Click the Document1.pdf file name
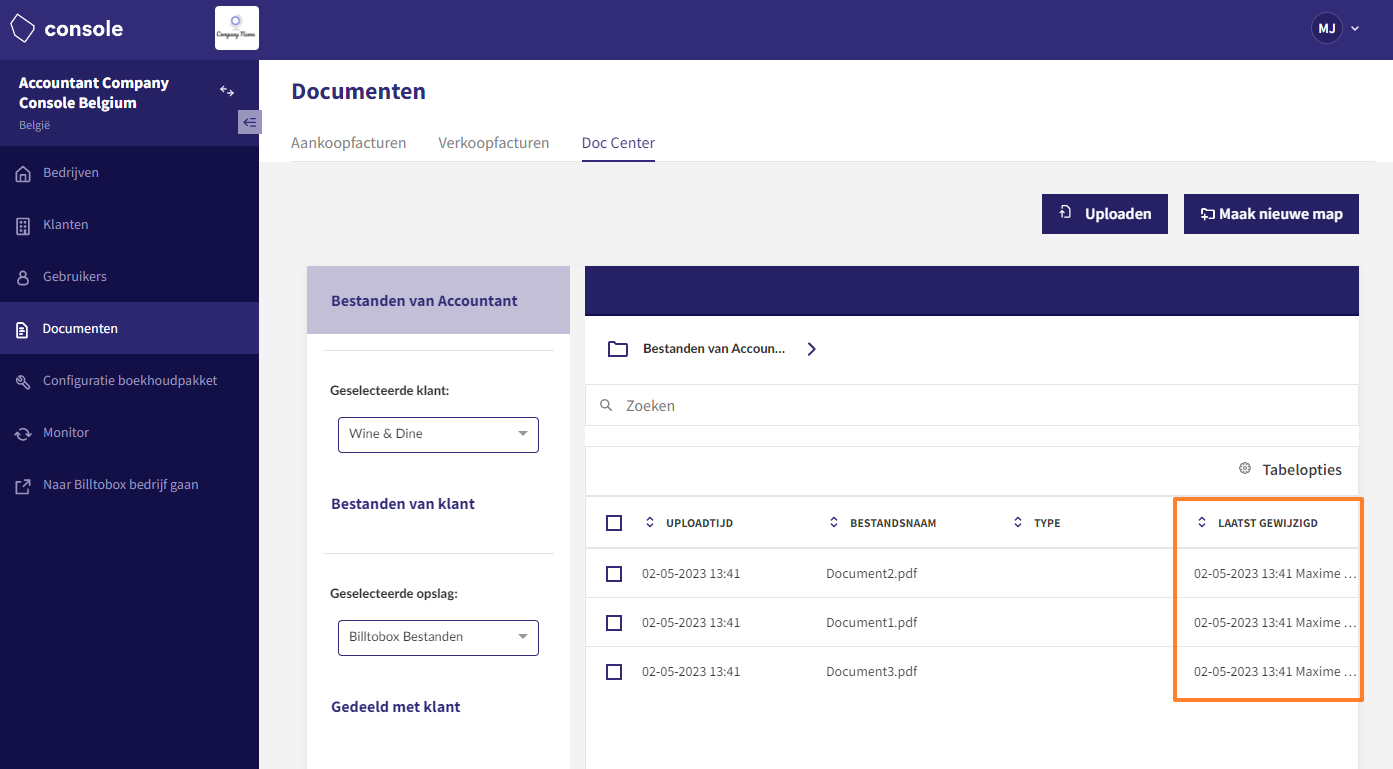 (x=872, y=623)
